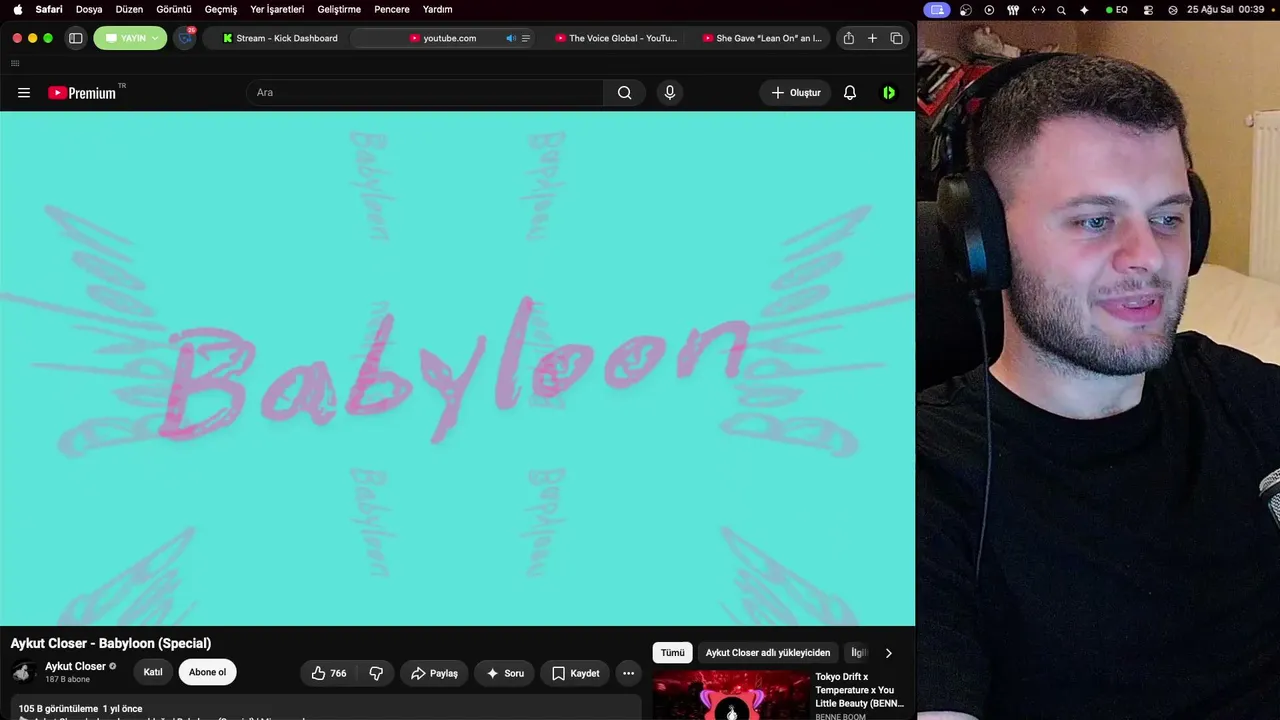Image resolution: width=1280 pixels, height=720 pixels.
Task: Open the Dosya menu
Action: tap(89, 9)
